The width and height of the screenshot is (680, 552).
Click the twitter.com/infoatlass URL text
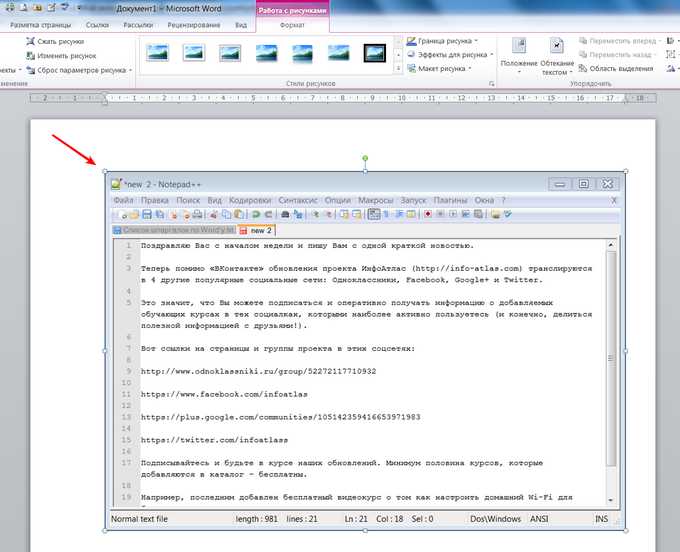pyautogui.click(x=214, y=440)
